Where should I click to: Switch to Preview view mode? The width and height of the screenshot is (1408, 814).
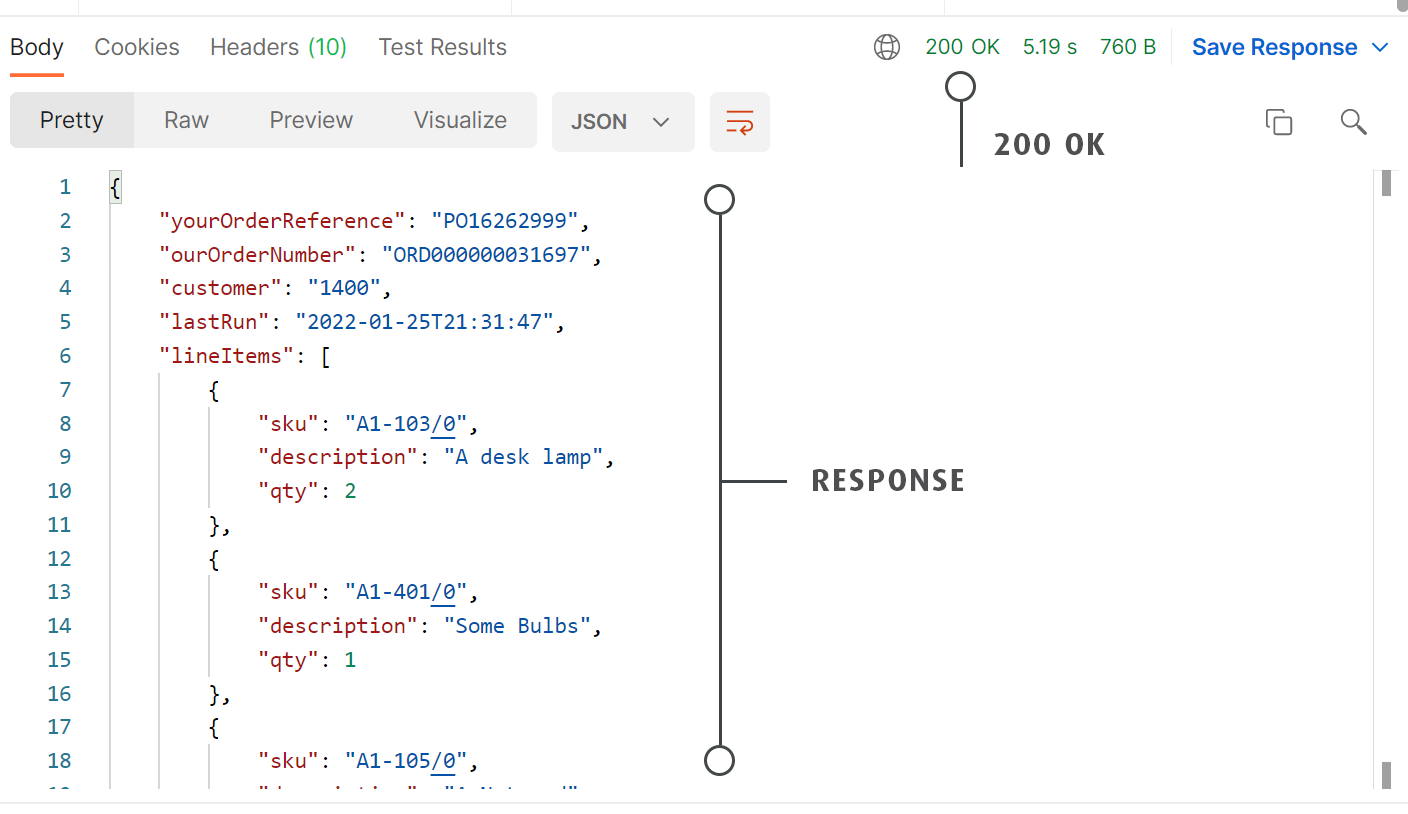tap(311, 120)
